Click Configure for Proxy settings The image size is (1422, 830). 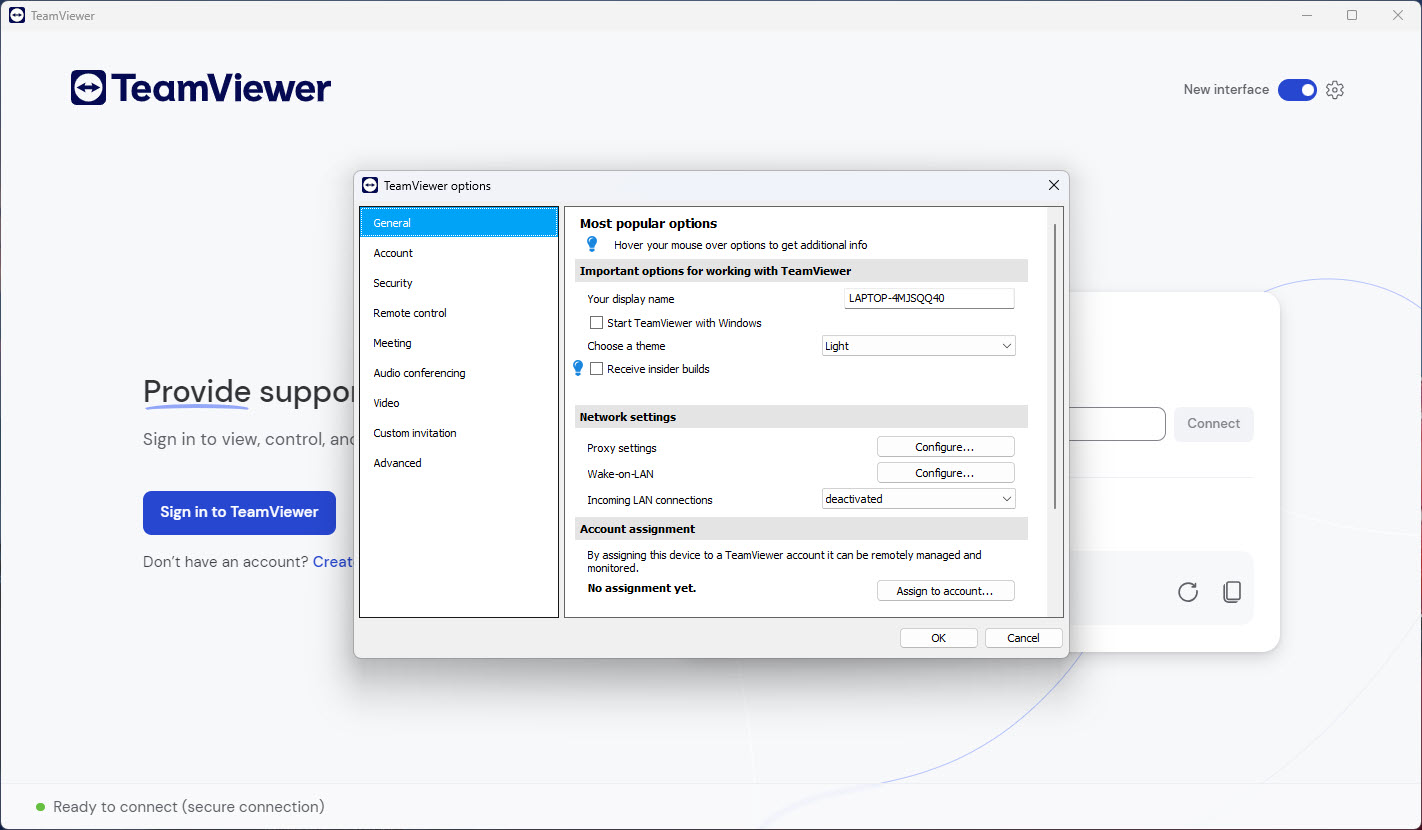pyautogui.click(x=945, y=447)
